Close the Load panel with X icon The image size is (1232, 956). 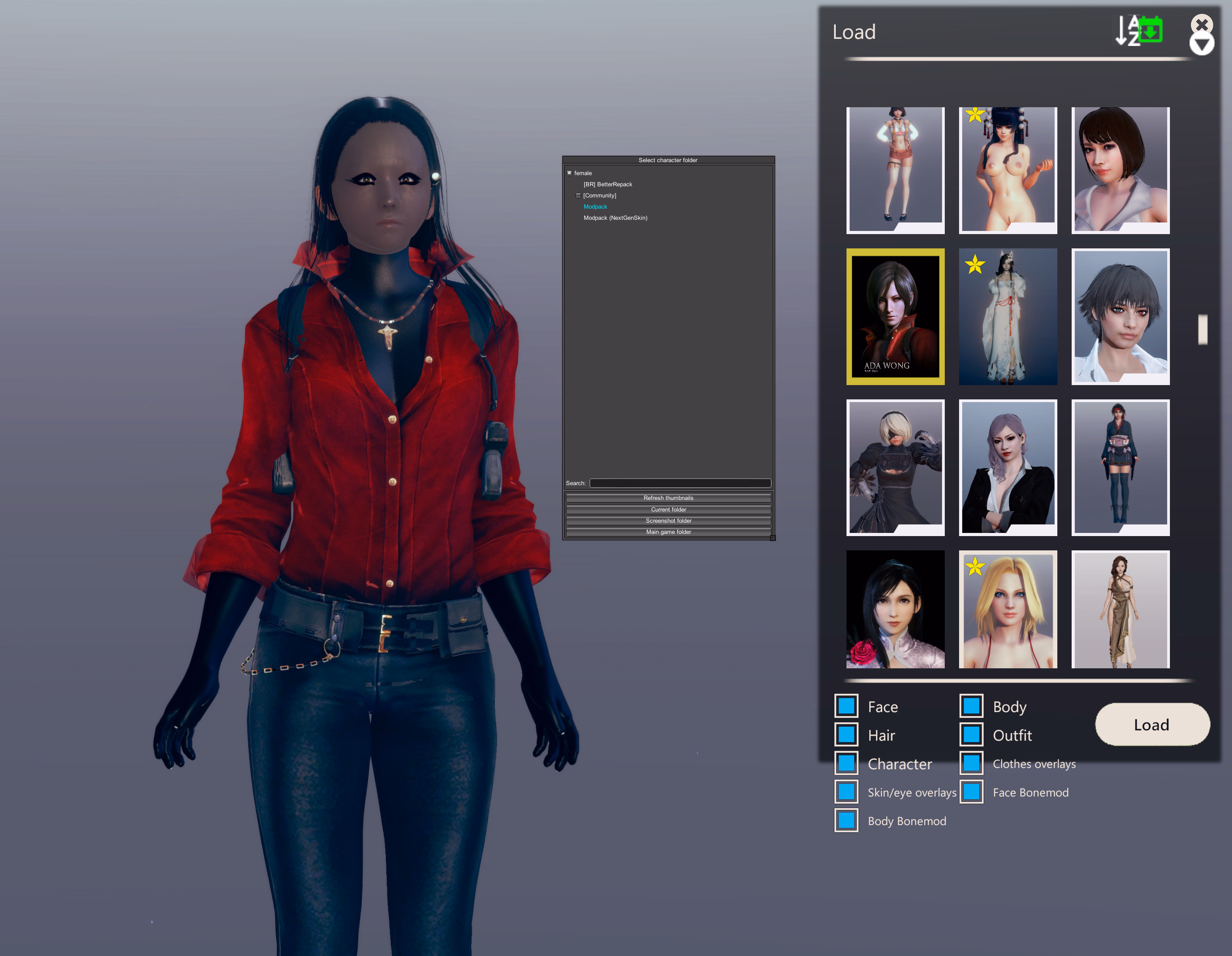(x=1202, y=24)
